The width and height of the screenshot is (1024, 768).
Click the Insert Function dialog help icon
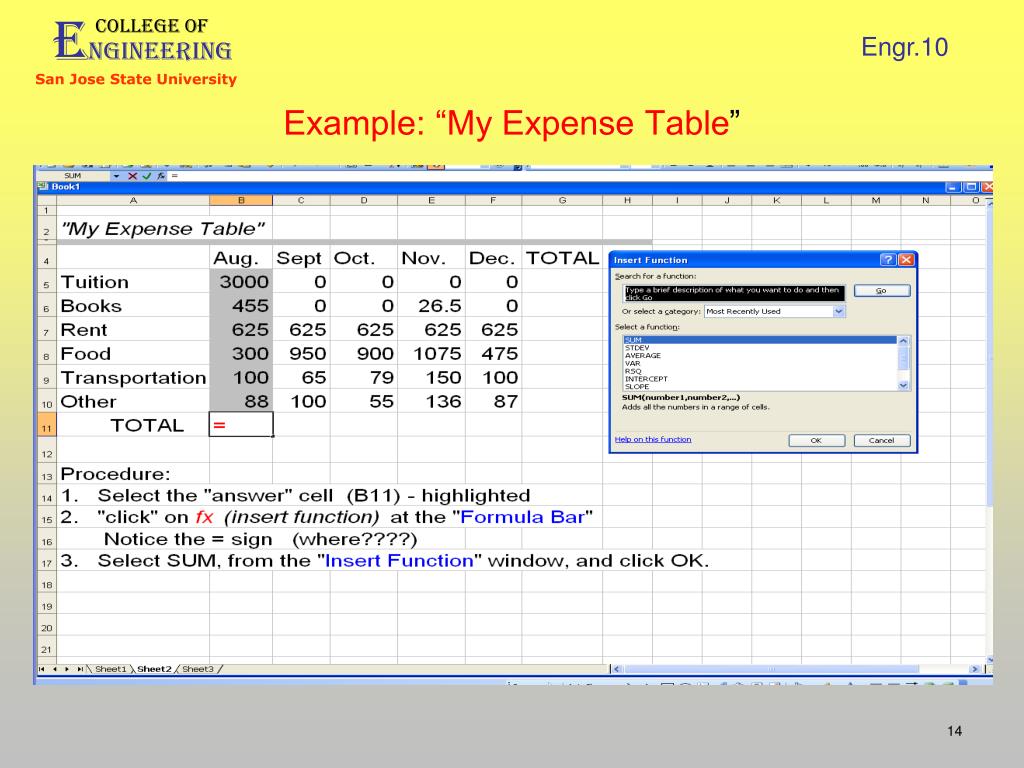click(887, 260)
